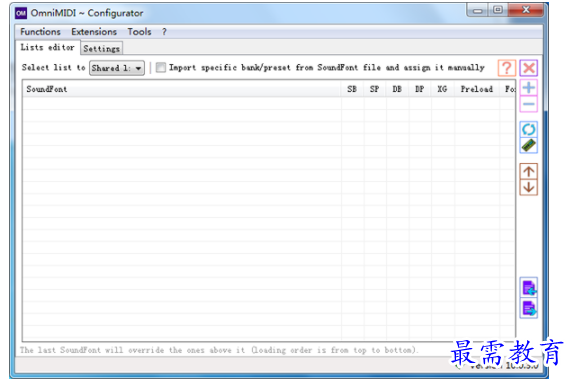The width and height of the screenshot is (572, 384).
Task: Open the Shared 1 list dropdown
Action: click(x=117, y=68)
